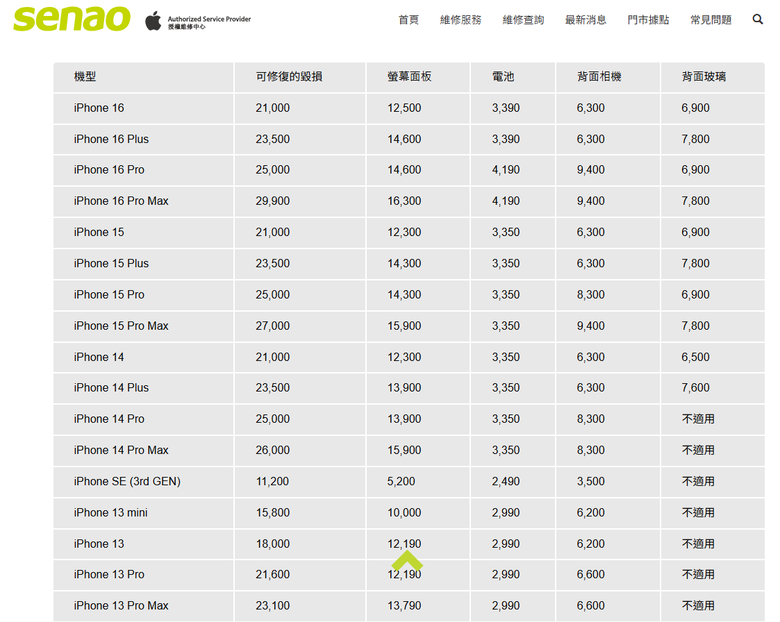Click the 13,790 screen panel price

404,606
